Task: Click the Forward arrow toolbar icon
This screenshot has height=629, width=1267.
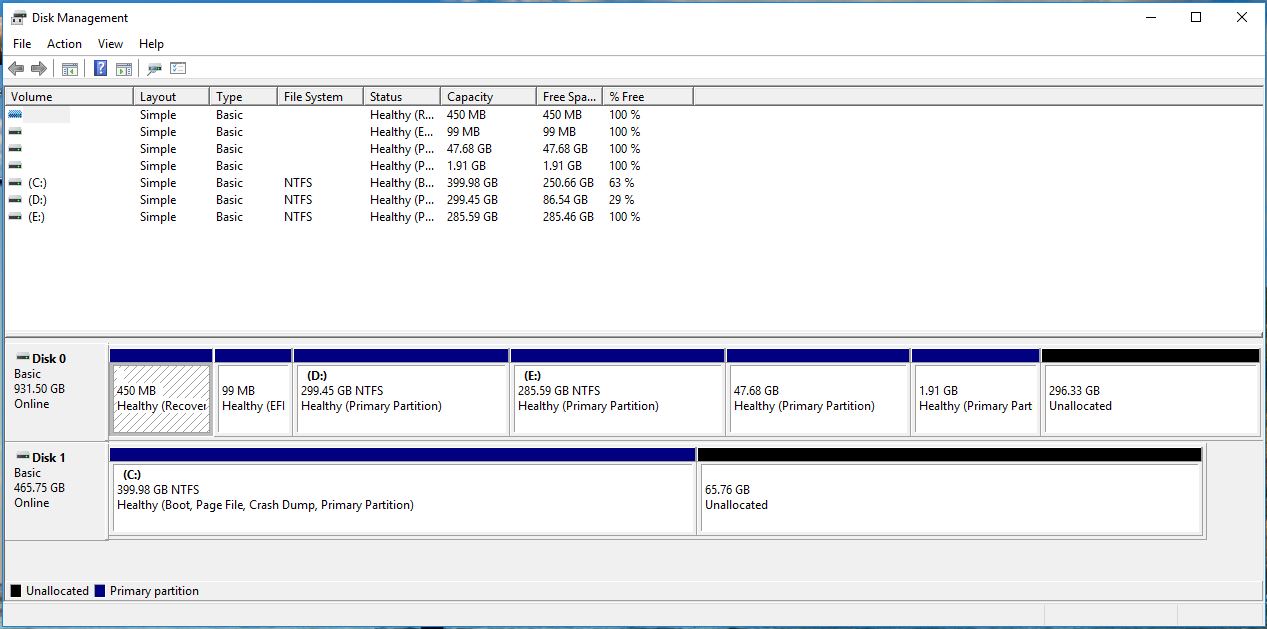Action: tap(39, 69)
